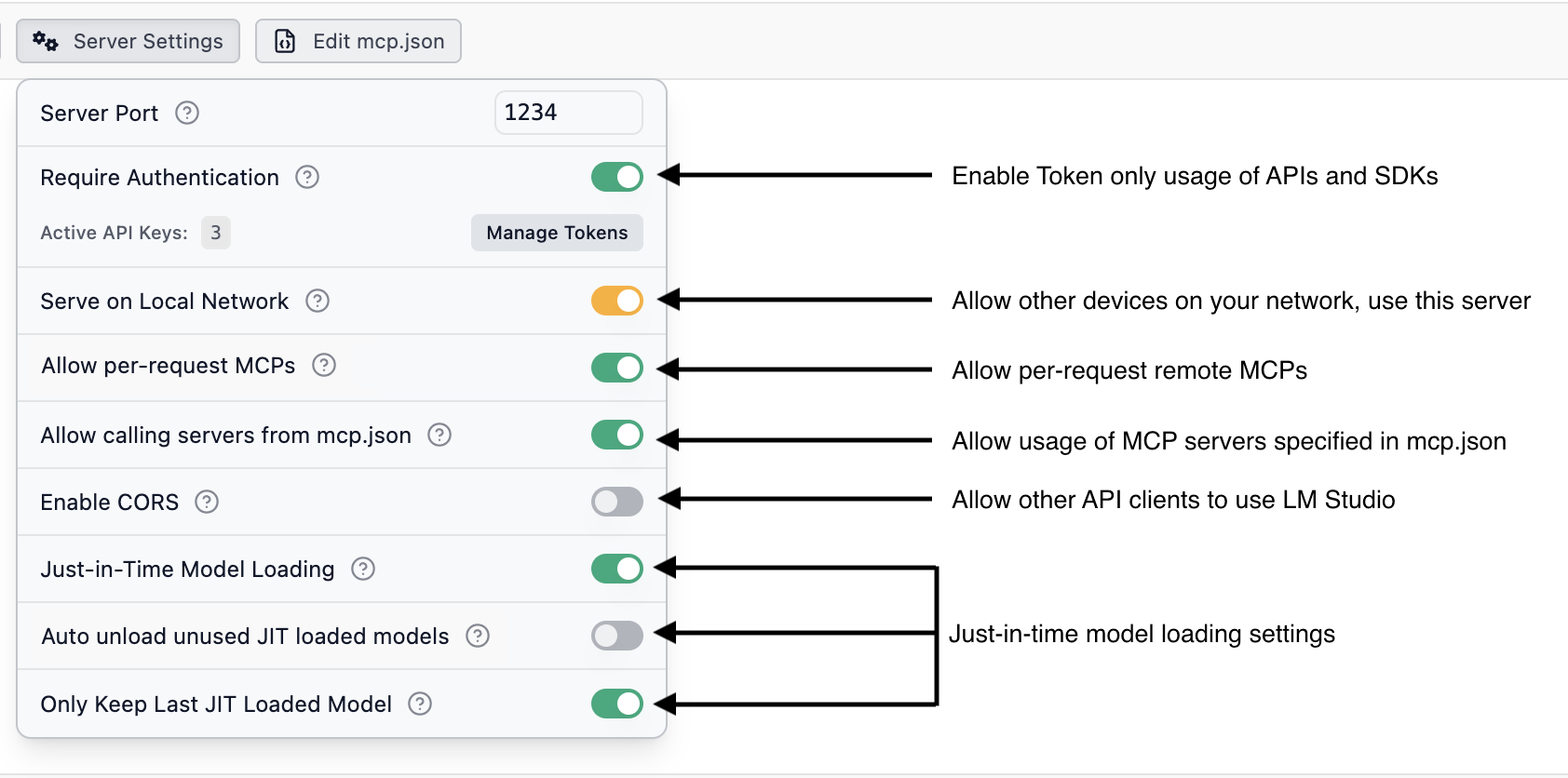Image resolution: width=1568 pixels, height=778 pixels.
Task: Toggle Allow per-request MCPs off
Action: [x=616, y=368]
